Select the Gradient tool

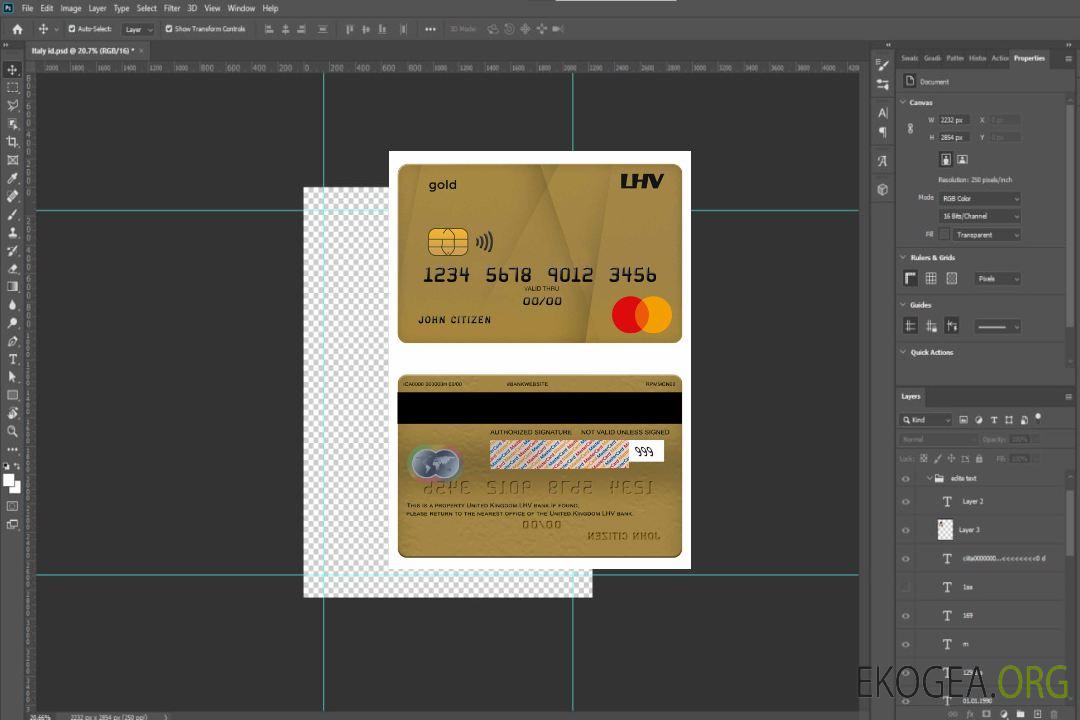tap(12, 287)
